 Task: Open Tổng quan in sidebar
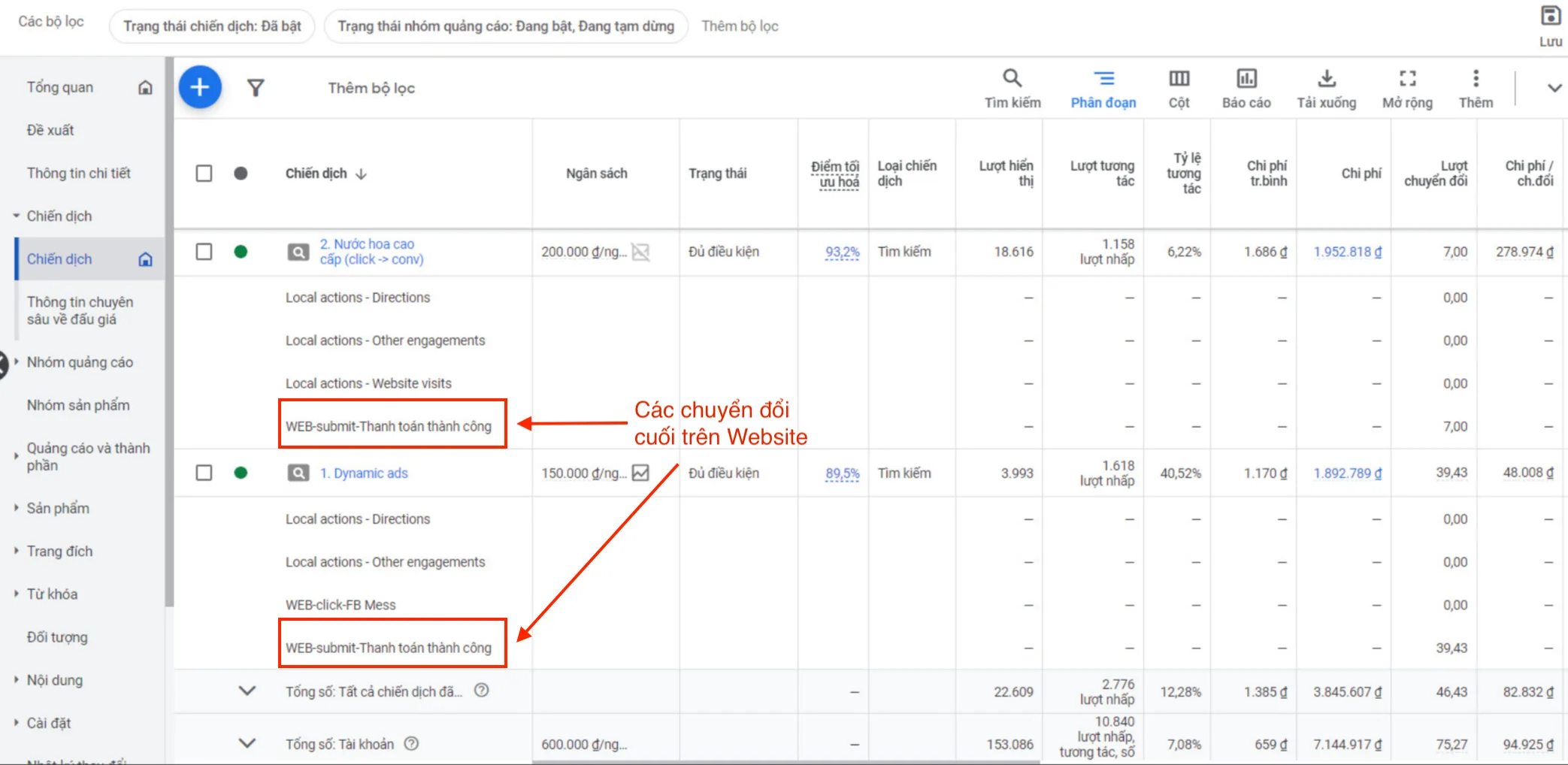(x=60, y=87)
